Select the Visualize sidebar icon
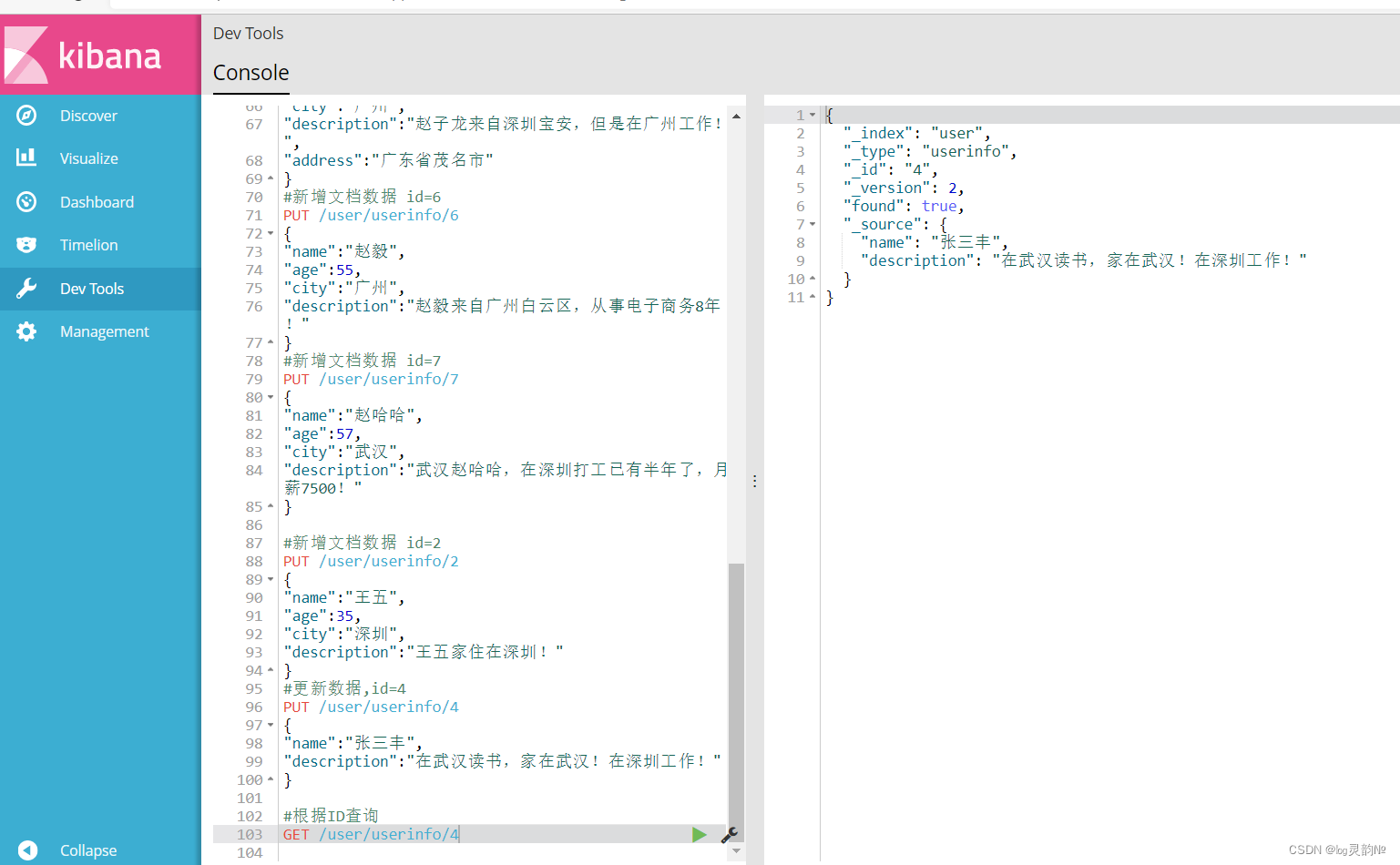Screen dimensions: 1400x865 (27, 158)
